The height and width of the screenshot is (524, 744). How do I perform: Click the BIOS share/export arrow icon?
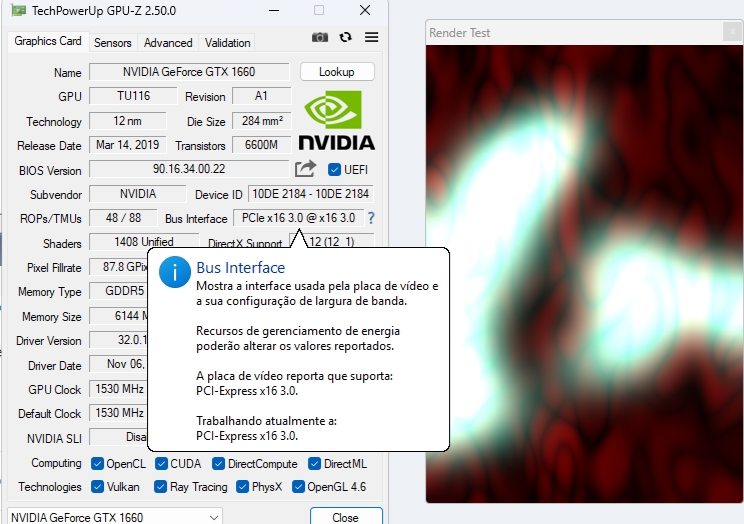305,169
